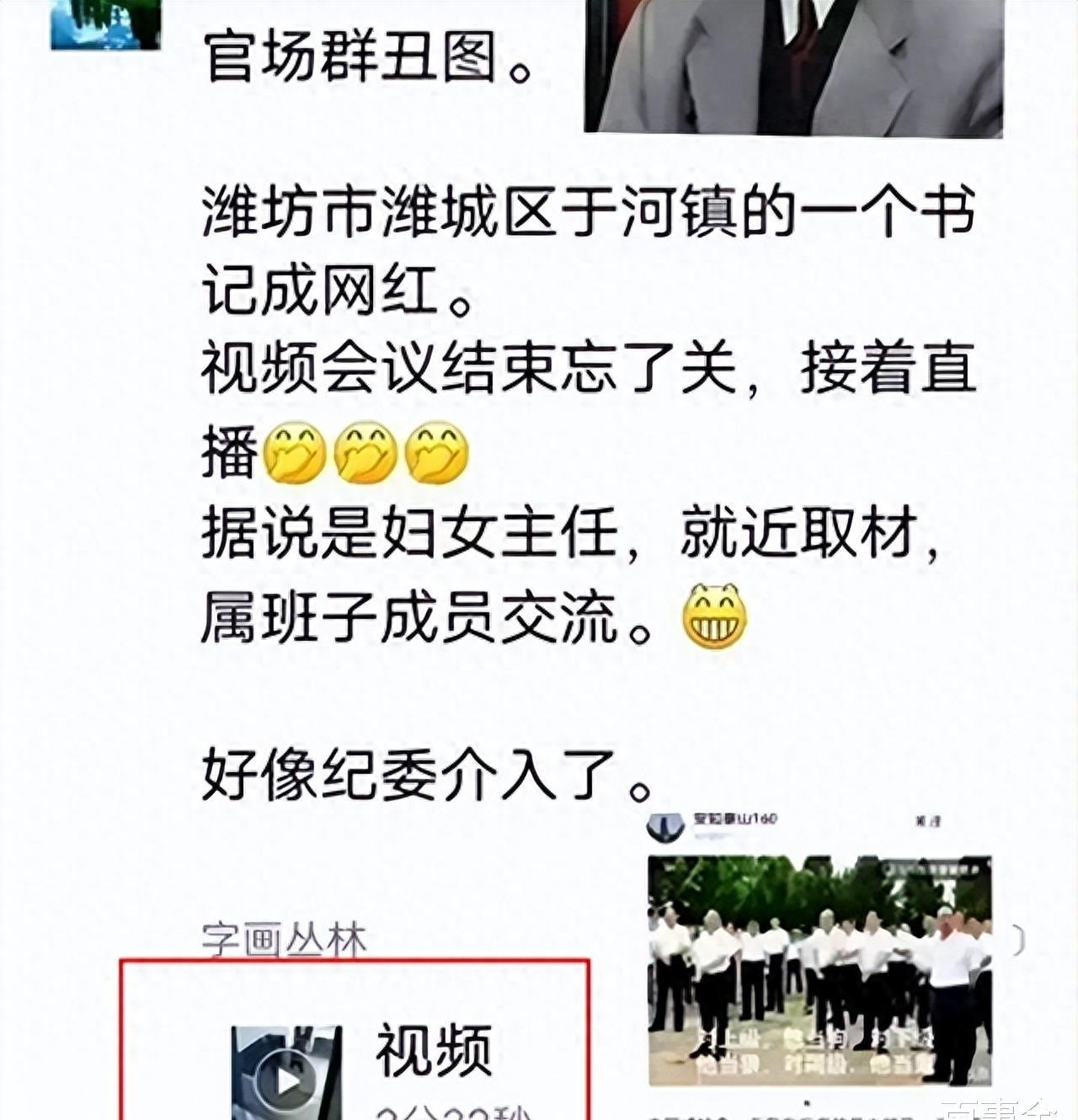Tap the grinning emoji after 交流

[x=714, y=616]
